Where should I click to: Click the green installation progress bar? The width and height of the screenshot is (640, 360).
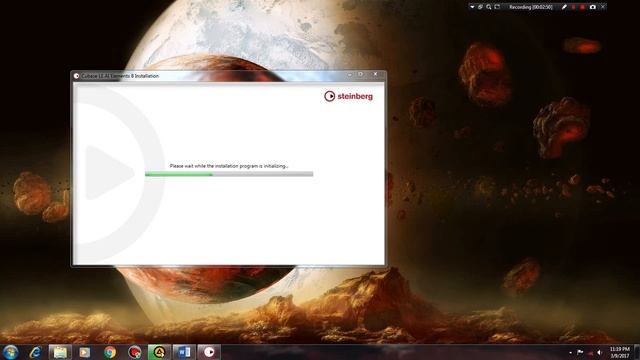pyautogui.click(x=229, y=174)
